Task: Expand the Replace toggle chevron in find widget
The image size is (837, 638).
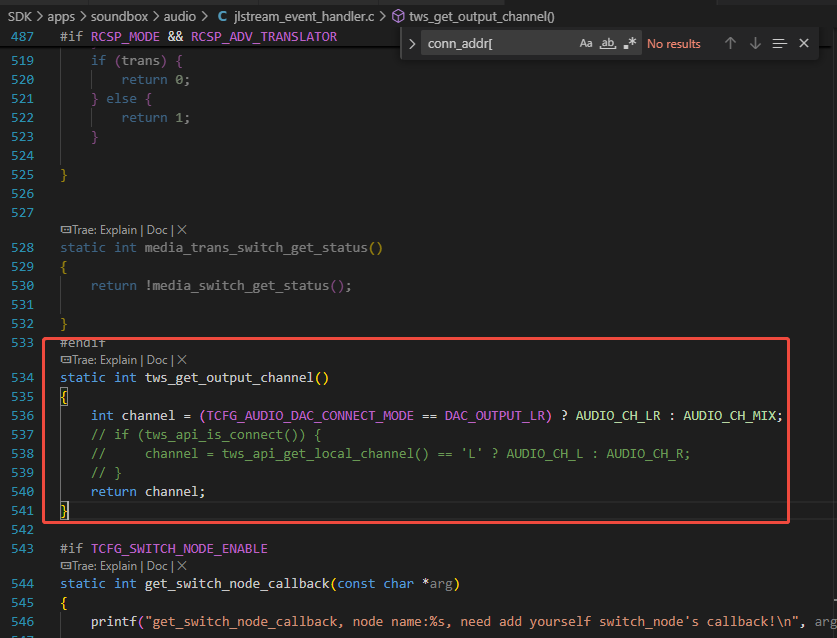Action: 412,44
